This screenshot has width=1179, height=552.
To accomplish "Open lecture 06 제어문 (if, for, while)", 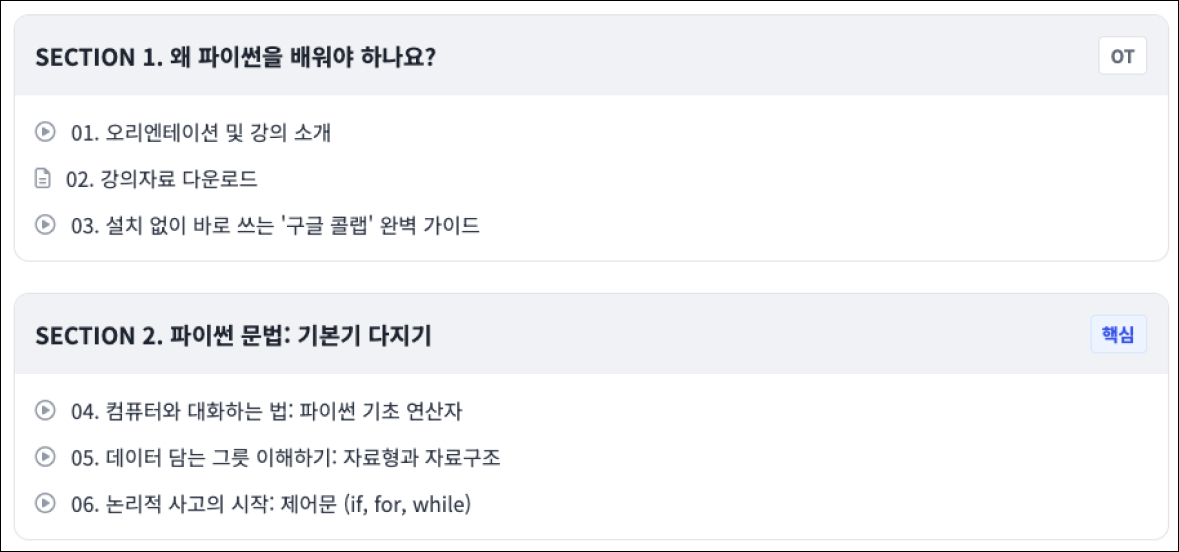I will click(271, 505).
